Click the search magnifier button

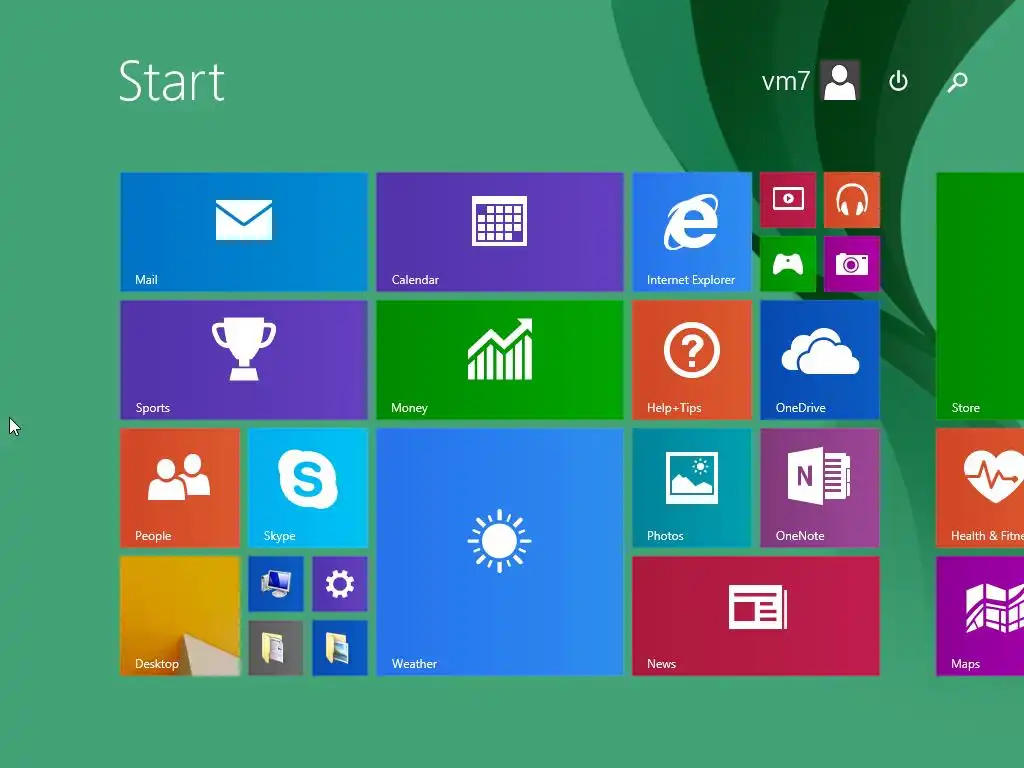[x=957, y=81]
